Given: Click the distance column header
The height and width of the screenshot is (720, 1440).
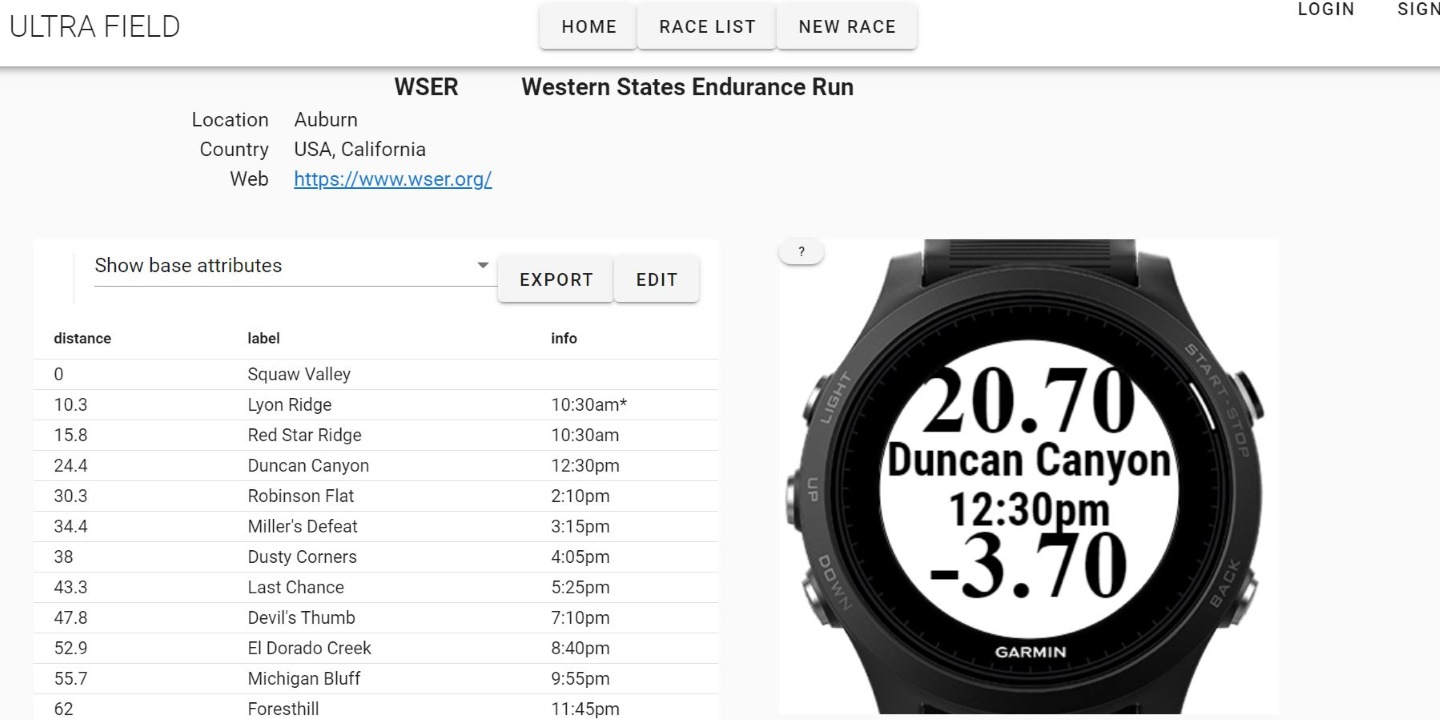Looking at the screenshot, I should coord(82,338).
